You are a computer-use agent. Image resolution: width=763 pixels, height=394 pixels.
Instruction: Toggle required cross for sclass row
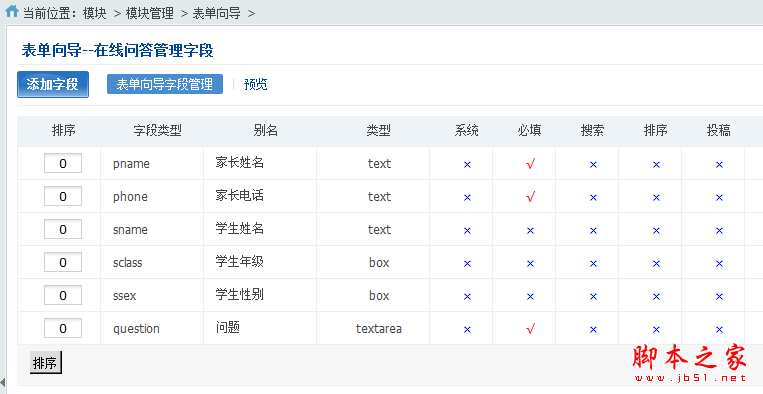(530, 264)
